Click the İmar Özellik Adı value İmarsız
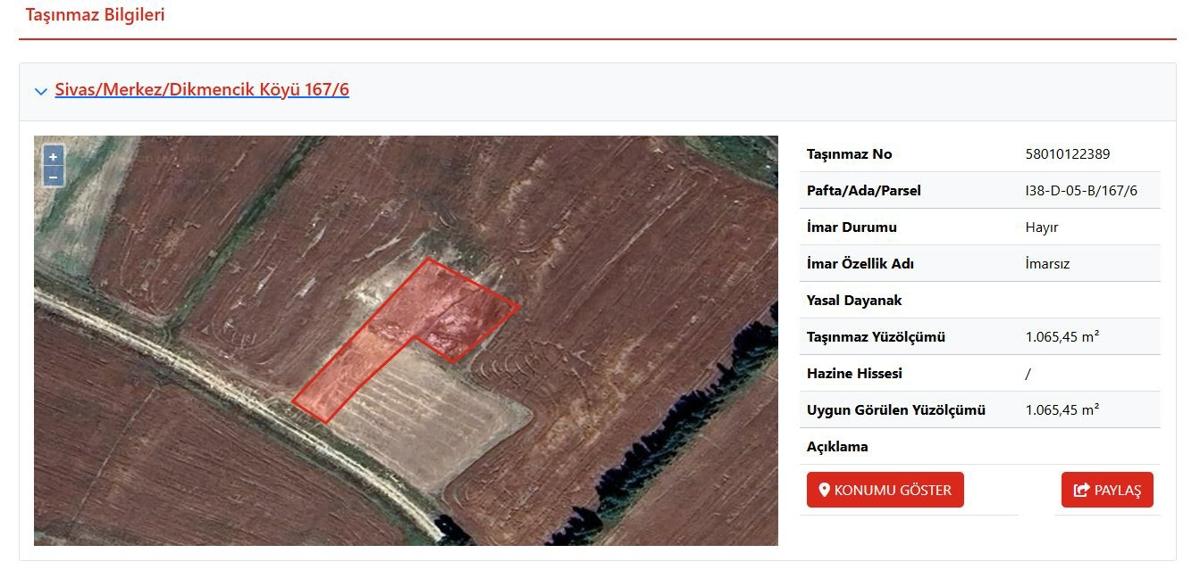The height and width of the screenshot is (570, 1200). pos(1047,264)
